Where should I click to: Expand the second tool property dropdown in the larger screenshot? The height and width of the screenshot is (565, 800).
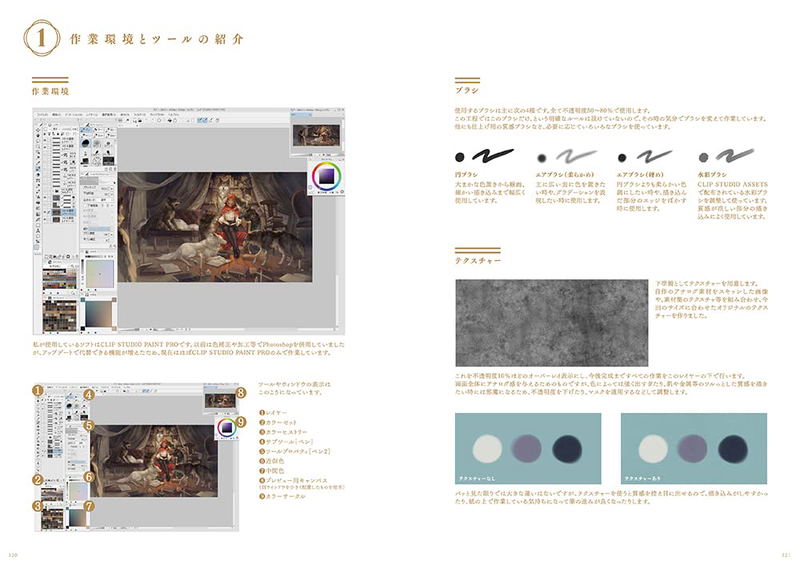tap(112, 194)
